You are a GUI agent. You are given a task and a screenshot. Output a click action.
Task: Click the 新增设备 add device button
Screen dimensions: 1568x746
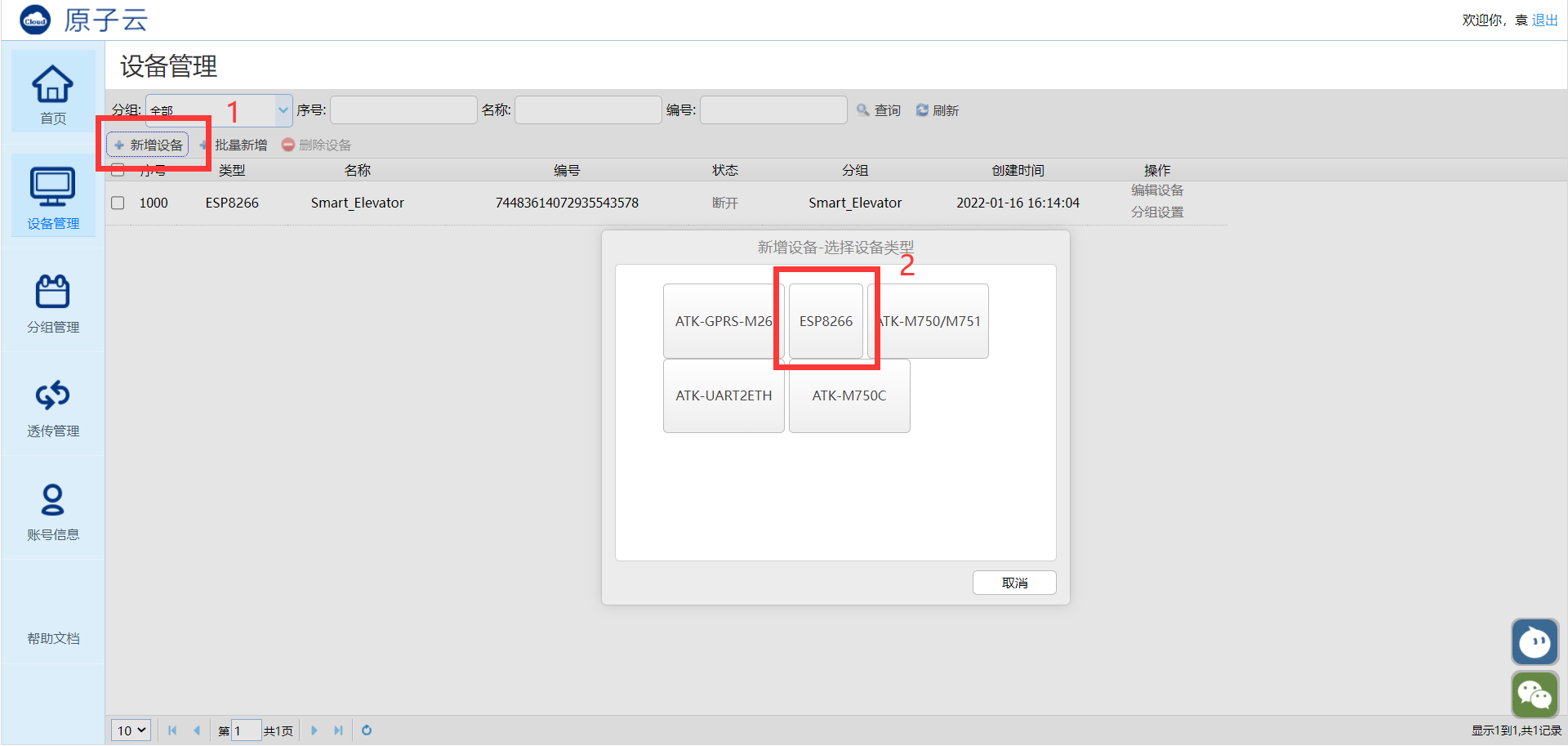pos(148,145)
